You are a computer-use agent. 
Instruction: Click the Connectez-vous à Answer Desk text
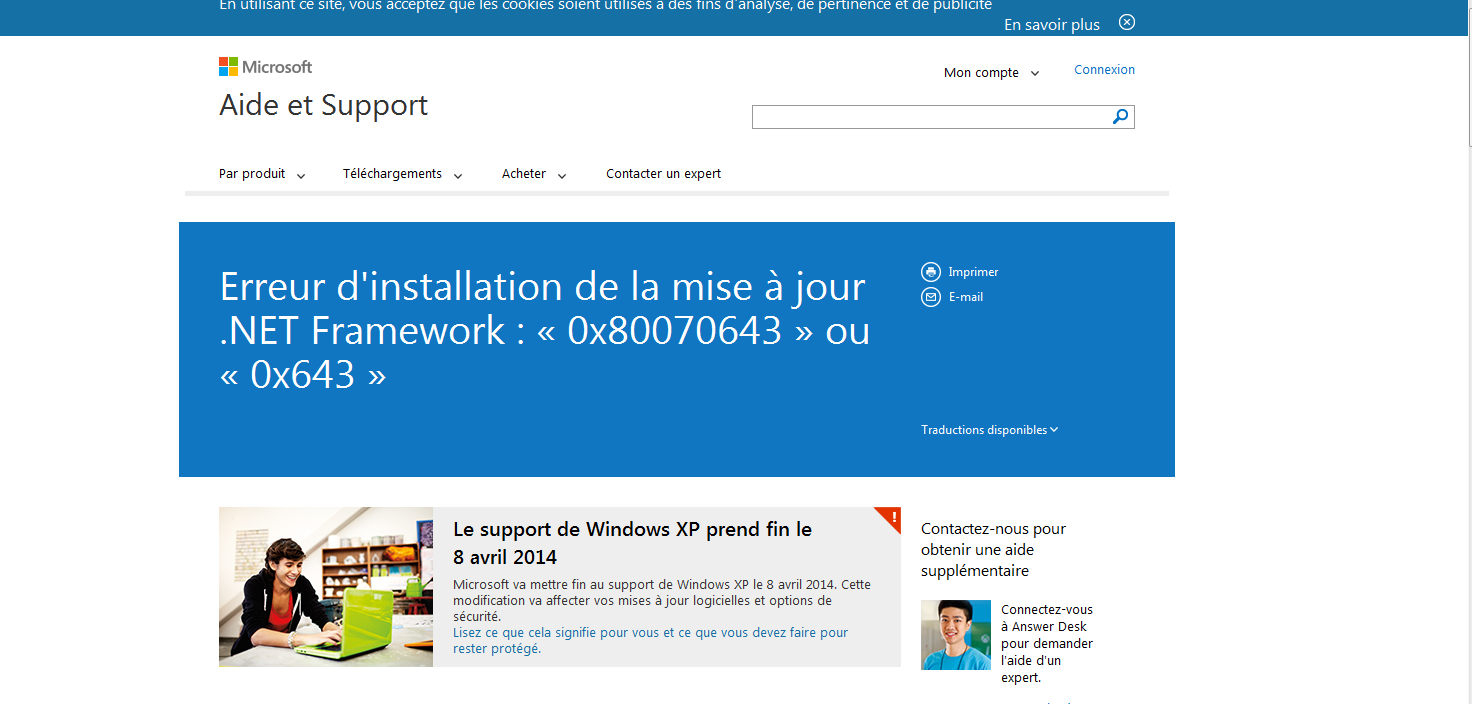coord(1047,644)
